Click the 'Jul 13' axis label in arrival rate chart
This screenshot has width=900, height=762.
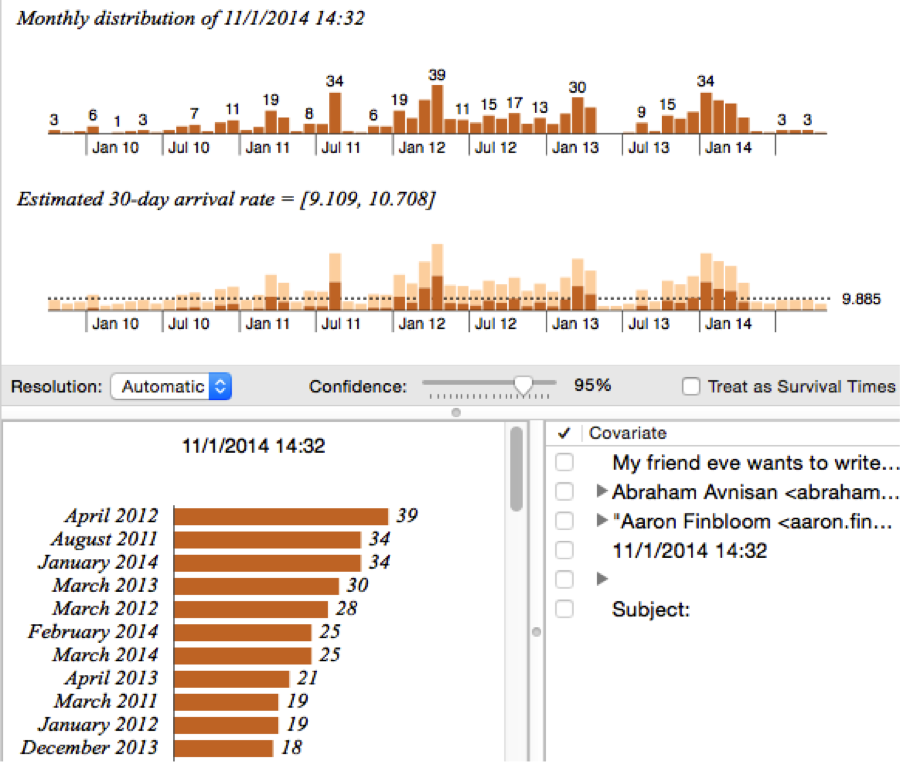pyautogui.click(x=649, y=324)
